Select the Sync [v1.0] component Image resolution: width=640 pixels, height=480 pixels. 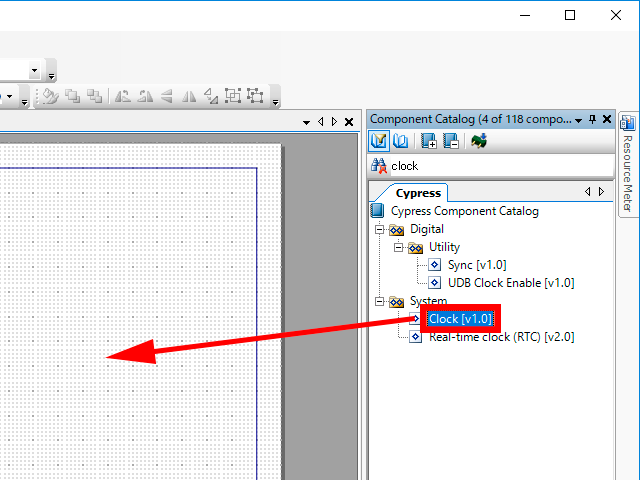coord(477,265)
